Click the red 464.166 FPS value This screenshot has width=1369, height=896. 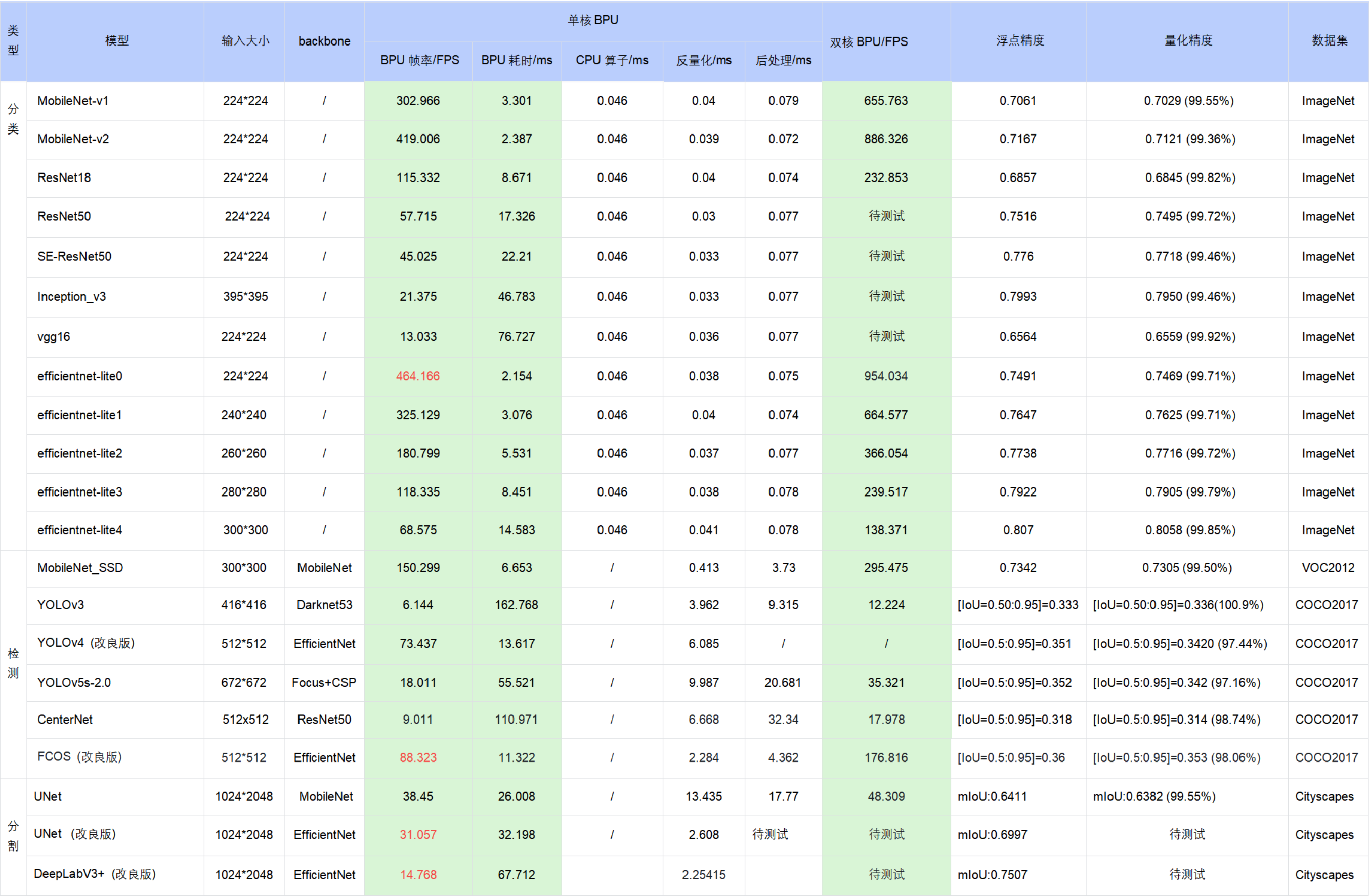coord(417,376)
